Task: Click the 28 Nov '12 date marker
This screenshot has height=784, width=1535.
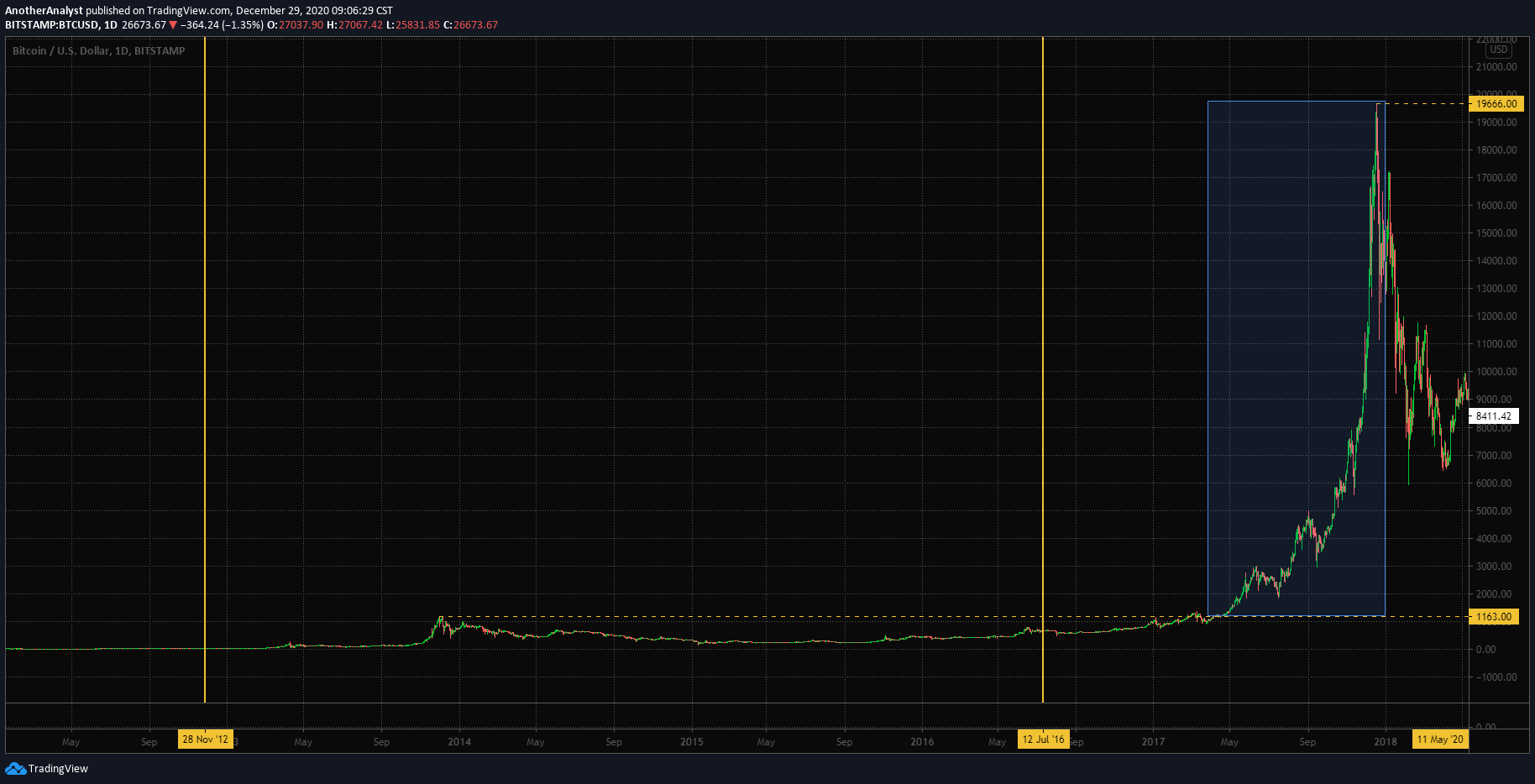Action: click(x=205, y=740)
